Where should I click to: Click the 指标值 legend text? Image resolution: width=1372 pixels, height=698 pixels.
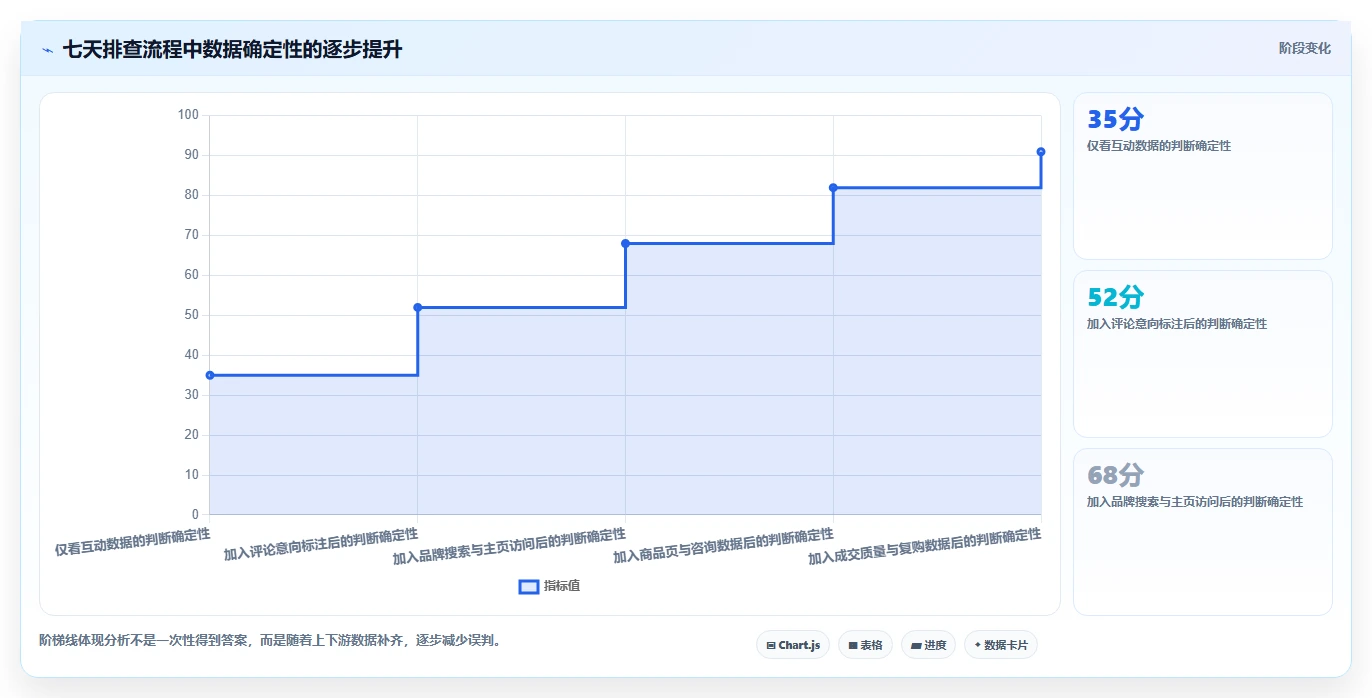pos(562,586)
